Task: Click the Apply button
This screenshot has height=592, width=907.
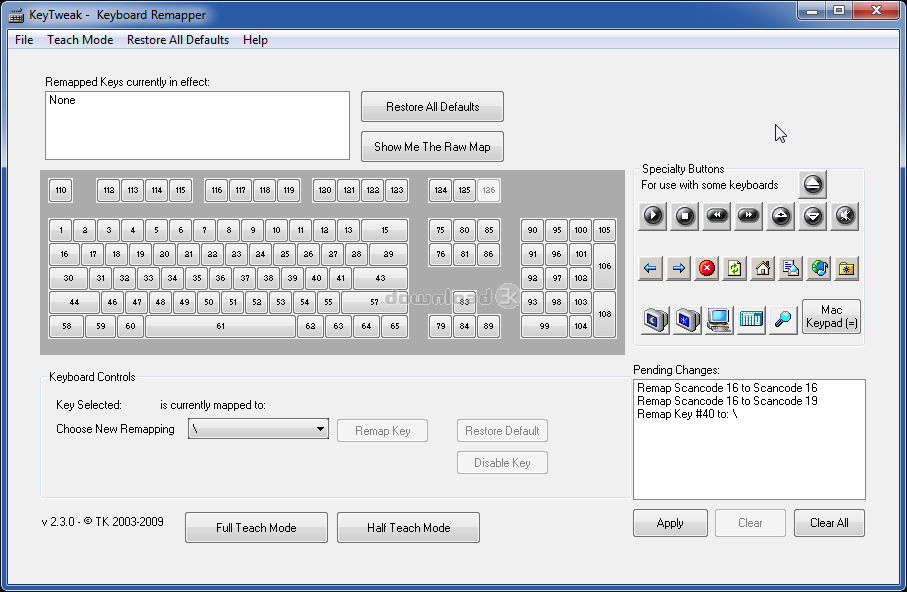Action: [x=670, y=523]
